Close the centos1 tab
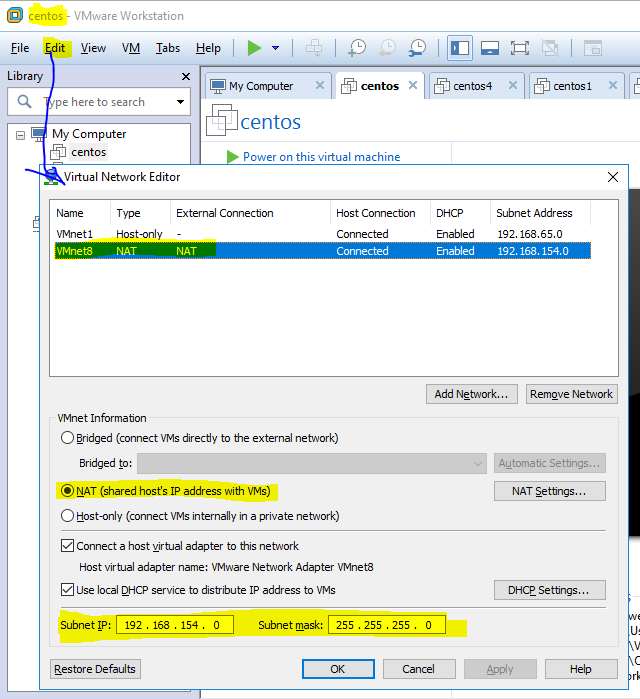 pos(613,85)
